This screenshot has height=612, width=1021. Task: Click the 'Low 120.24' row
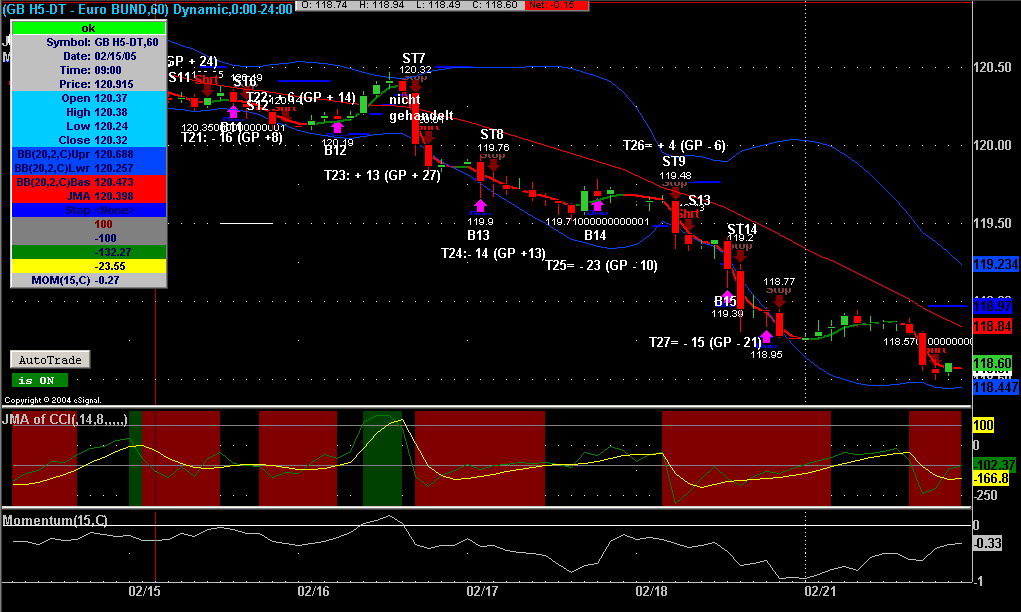(x=89, y=126)
